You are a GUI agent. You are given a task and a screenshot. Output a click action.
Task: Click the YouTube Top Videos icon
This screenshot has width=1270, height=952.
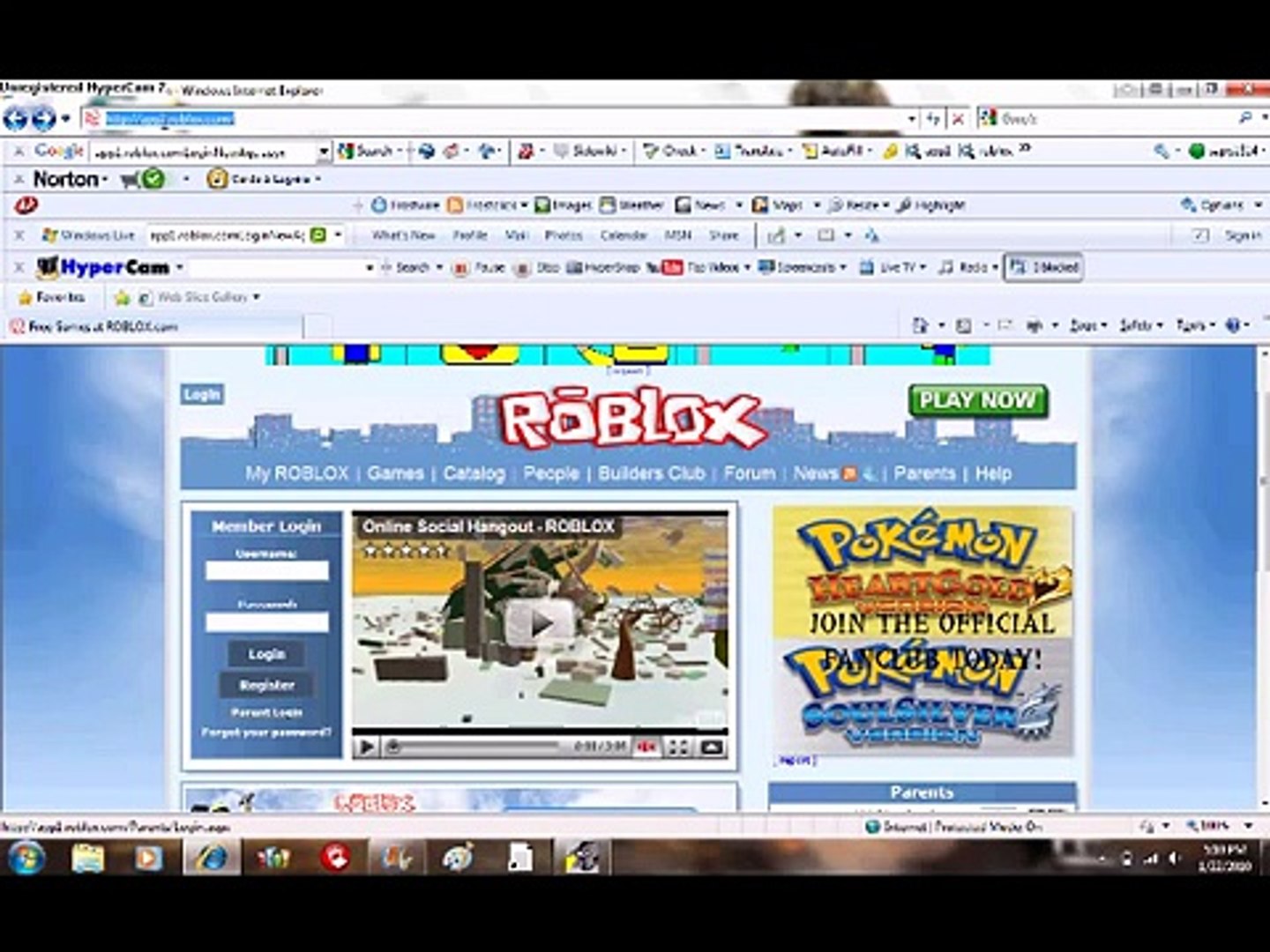(672, 267)
